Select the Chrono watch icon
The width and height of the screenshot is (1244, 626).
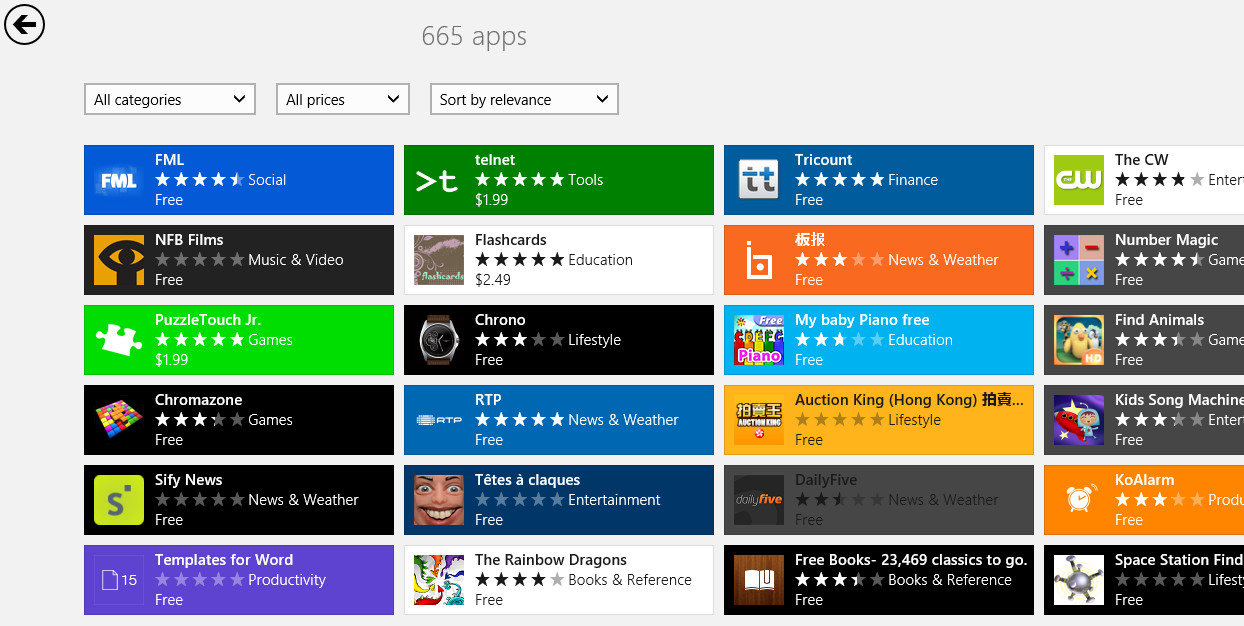point(439,340)
